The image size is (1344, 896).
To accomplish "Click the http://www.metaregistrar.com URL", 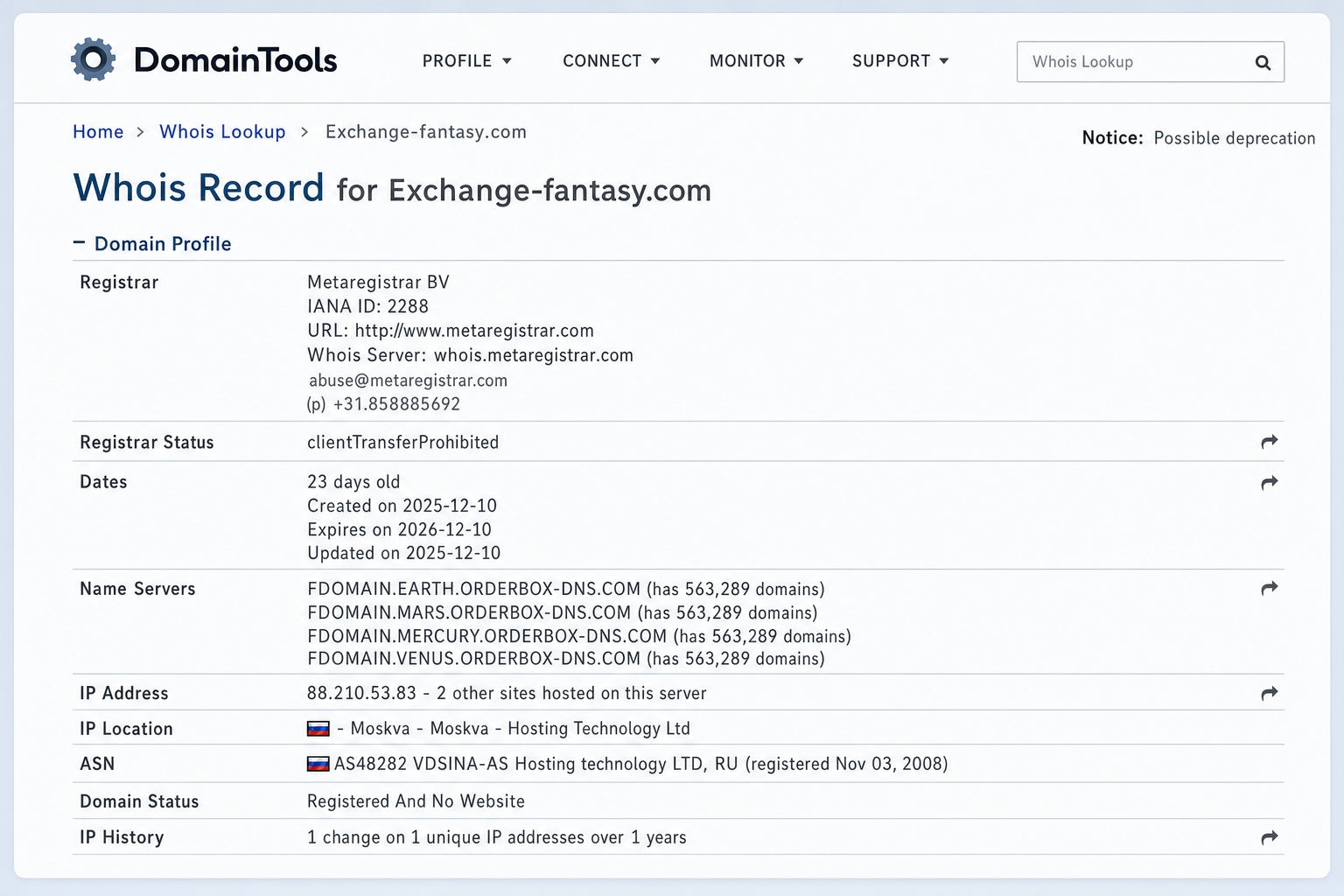I will [x=474, y=331].
